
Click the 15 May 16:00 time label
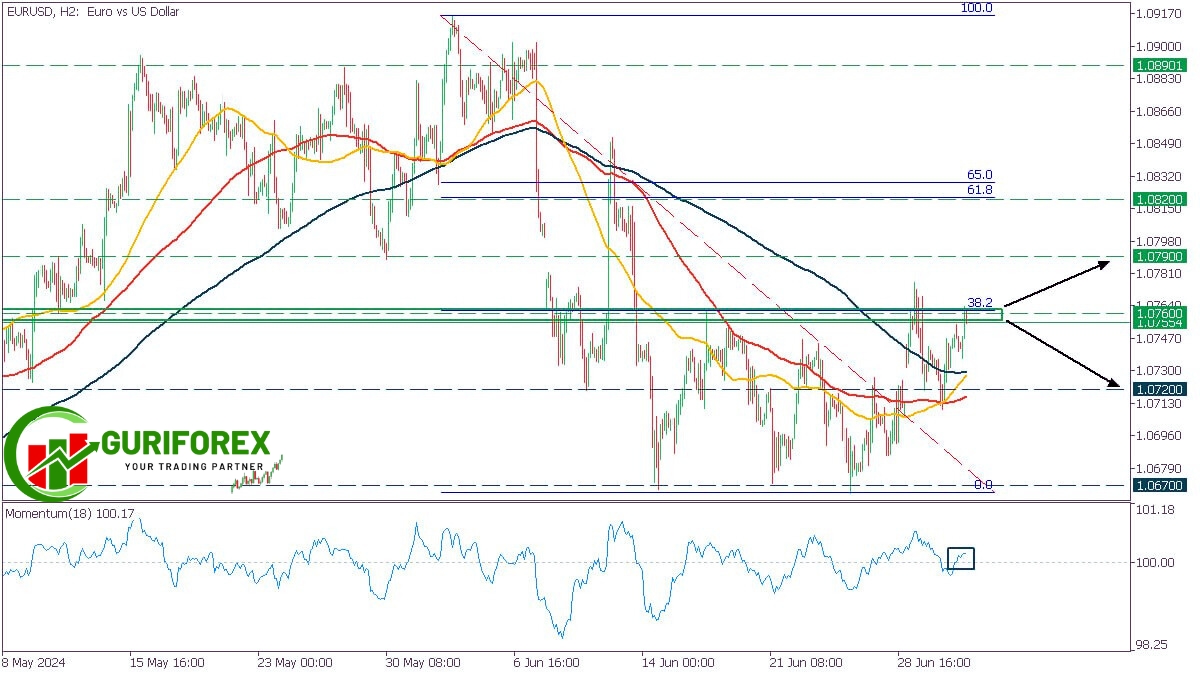(167, 663)
